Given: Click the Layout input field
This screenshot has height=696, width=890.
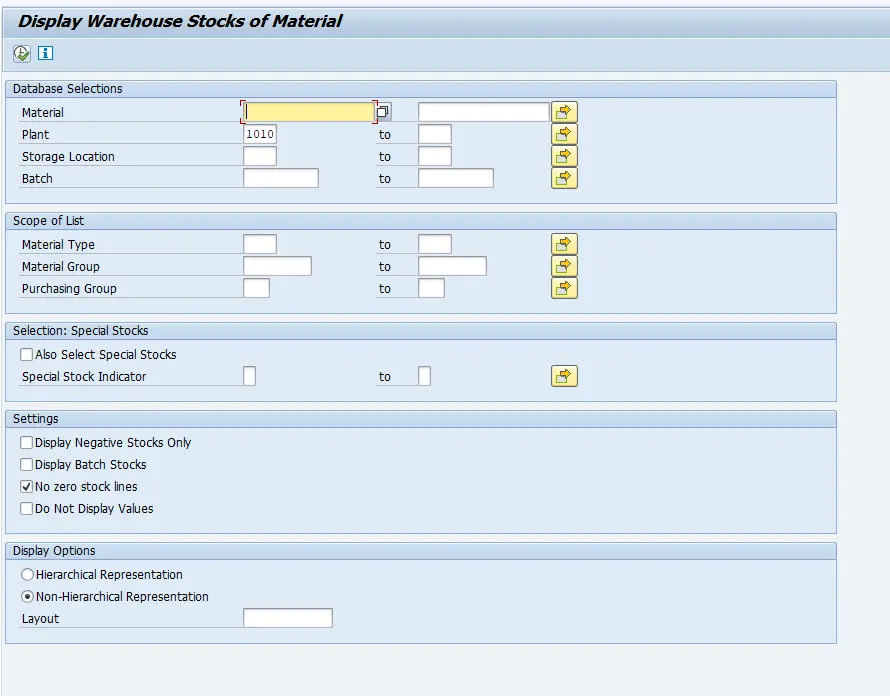Looking at the screenshot, I should tap(287, 619).
